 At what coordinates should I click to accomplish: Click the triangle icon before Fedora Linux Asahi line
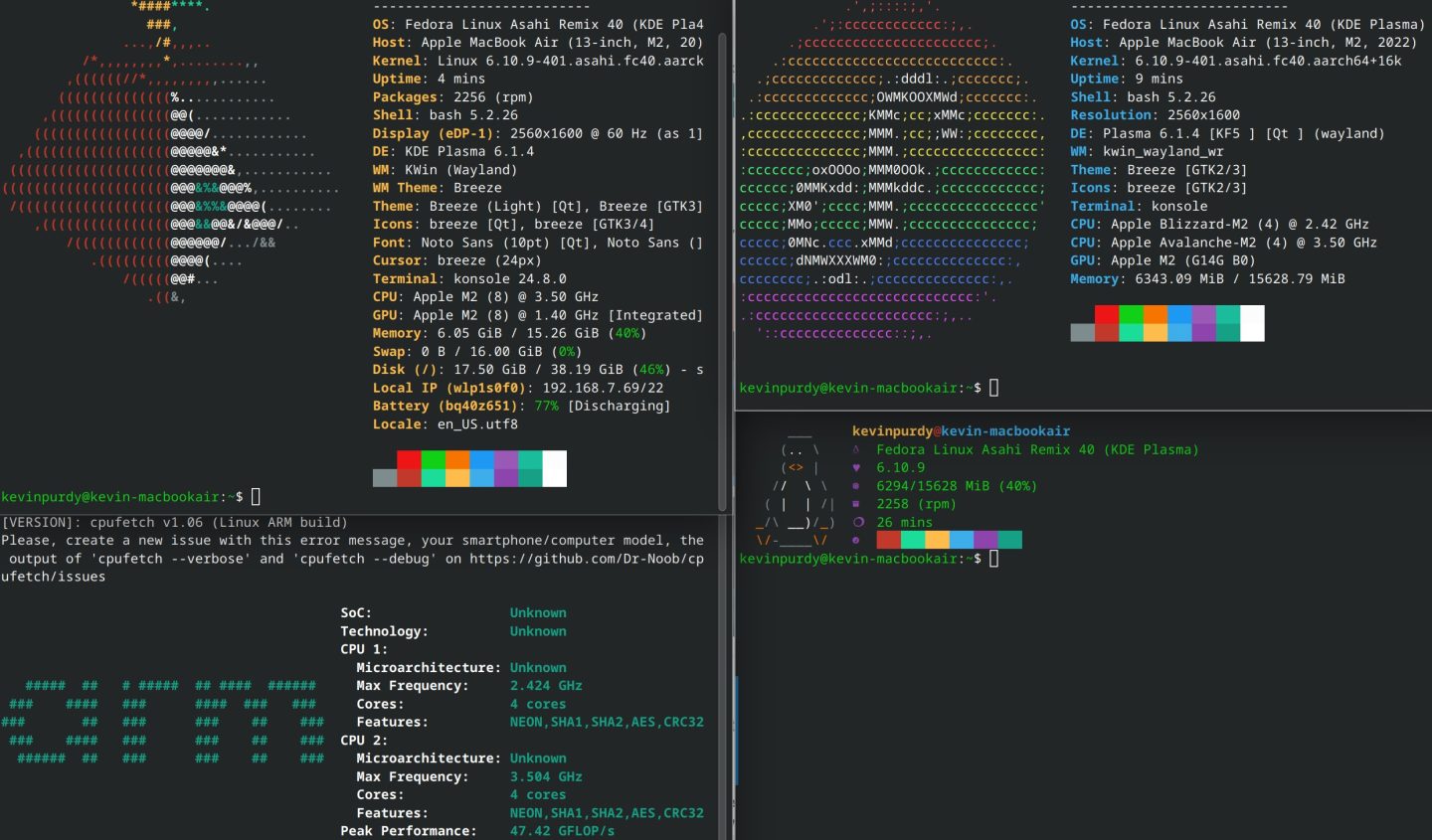(x=856, y=449)
